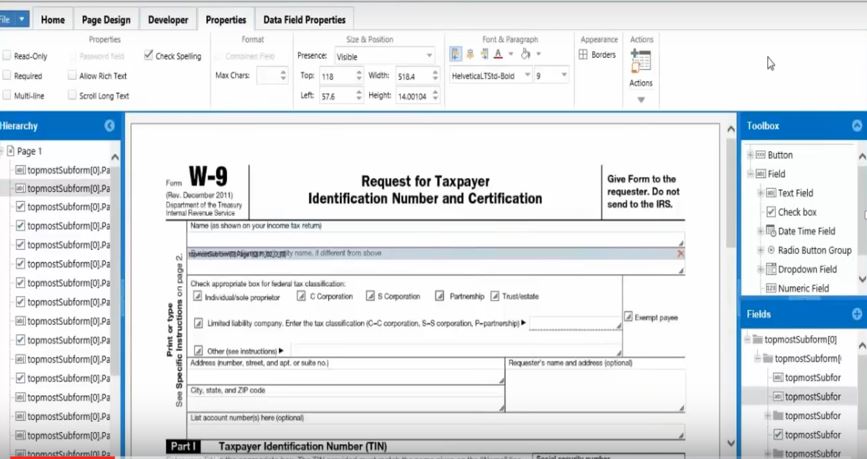Adjust the Width value stepper

pos(435,76)
